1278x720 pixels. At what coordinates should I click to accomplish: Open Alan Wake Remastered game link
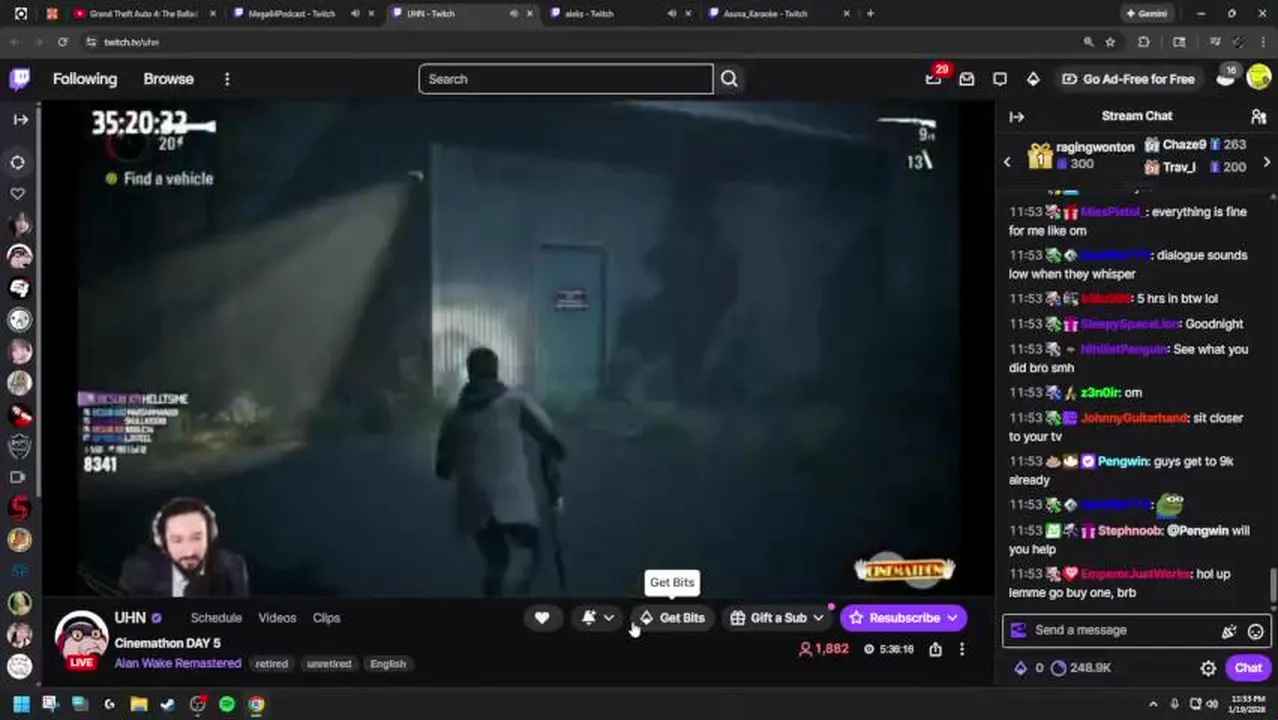click(178, 663)
